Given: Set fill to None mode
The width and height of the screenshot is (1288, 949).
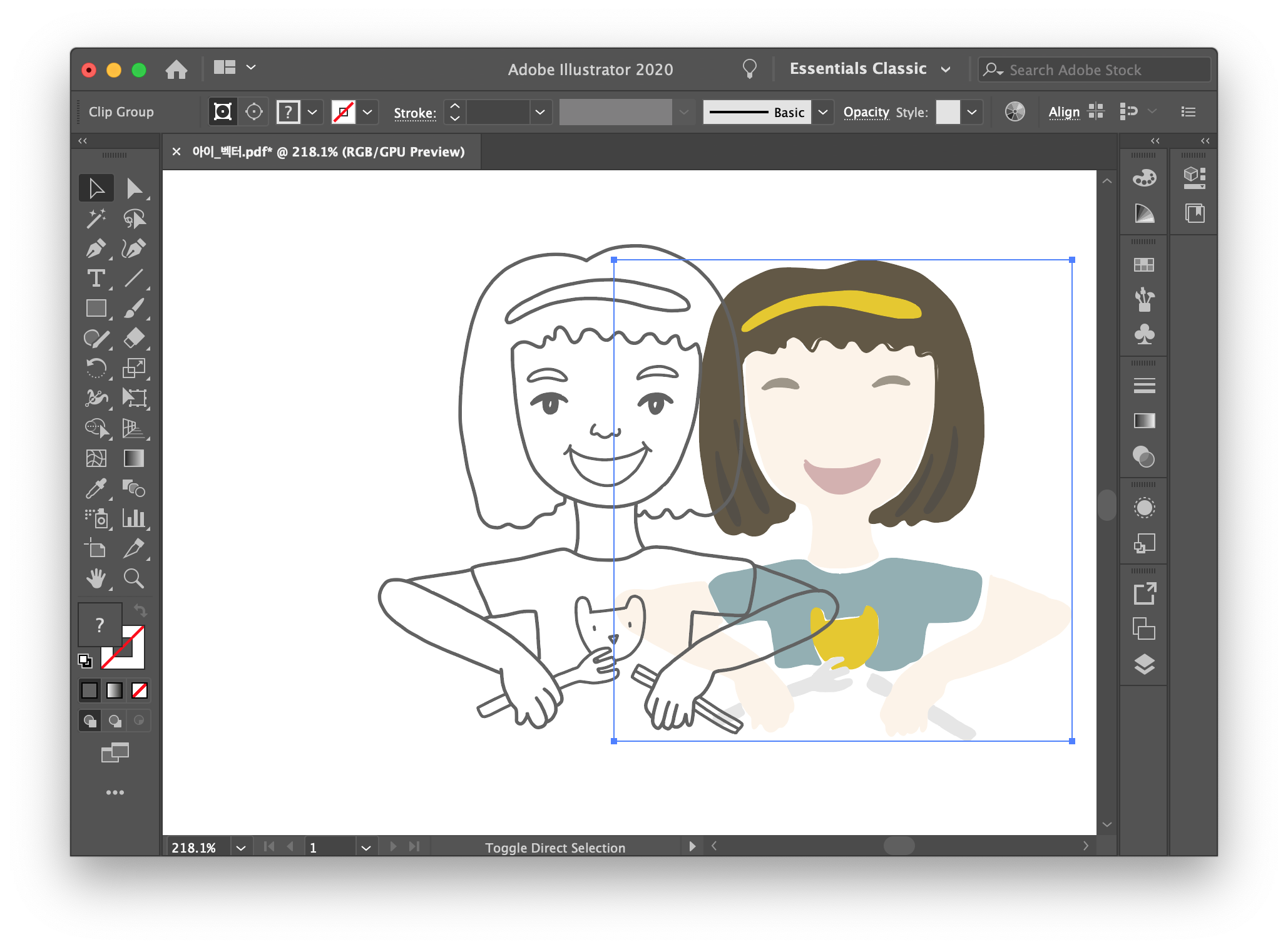Looking at the screenshot, I should [x=140, y=690].
